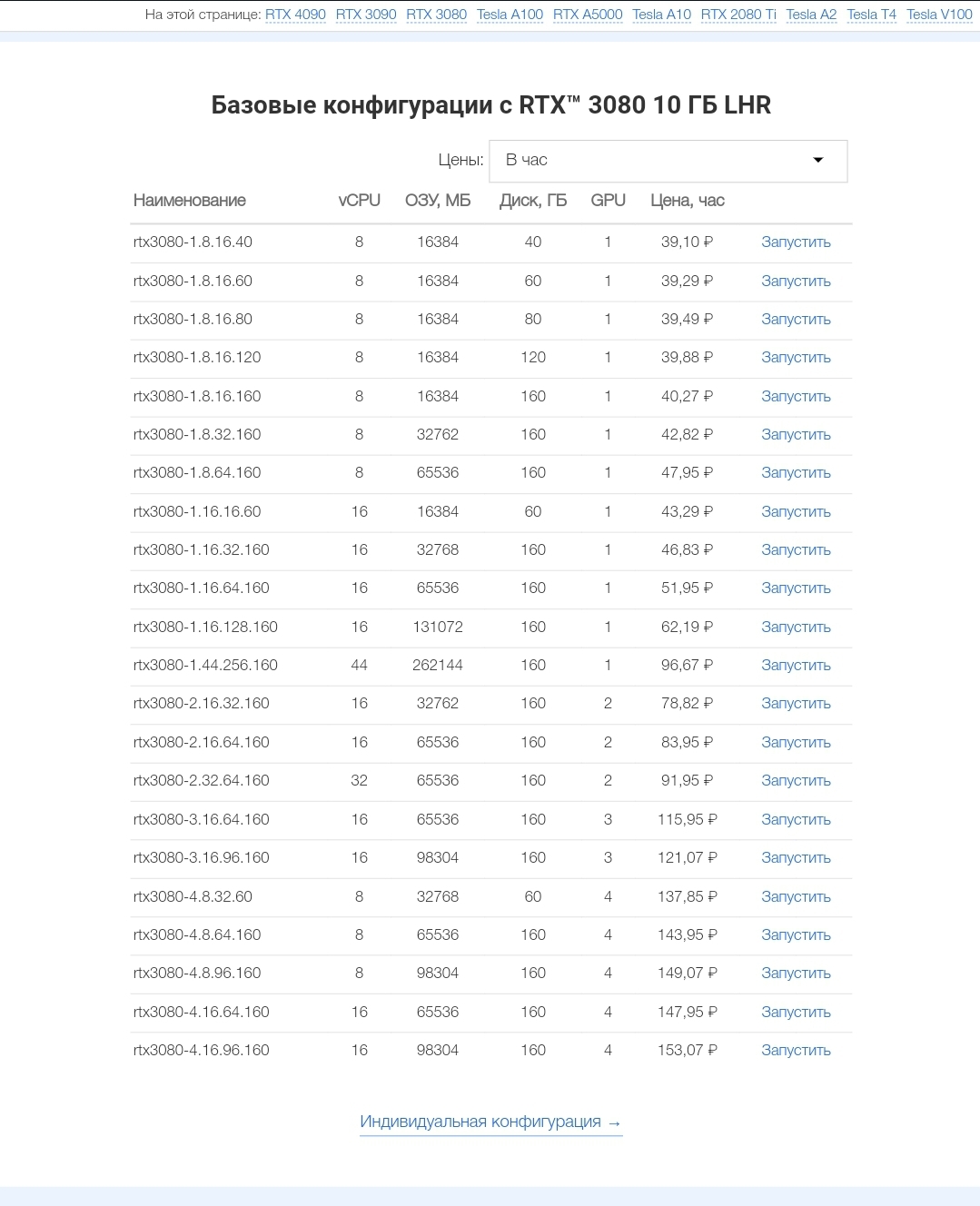Select the Tesla A2 anchor link
The height and width of the screenshot is (1206, 980).
pyautogui.click(x=811, y=15)
